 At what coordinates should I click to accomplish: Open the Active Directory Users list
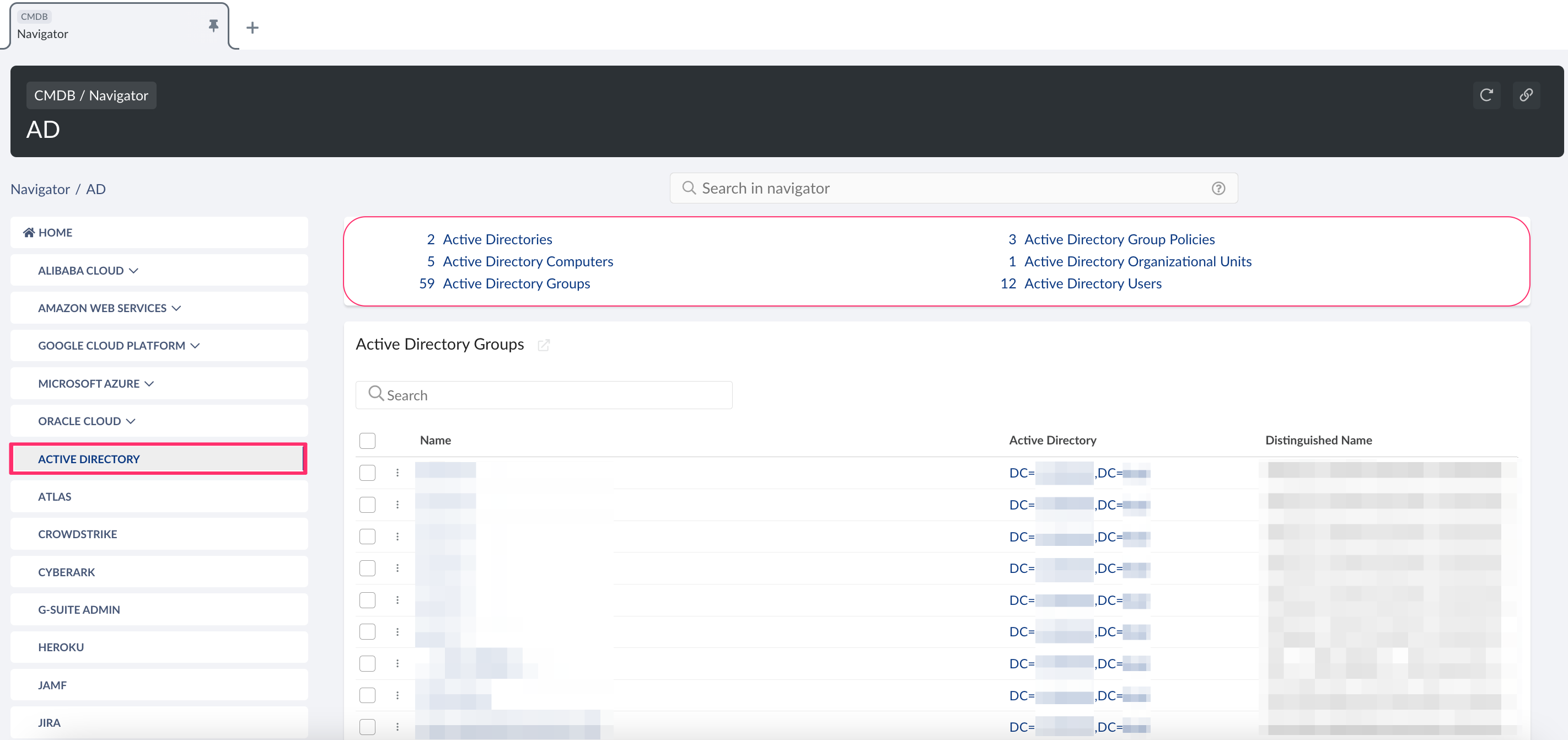tap(1093, 283)
